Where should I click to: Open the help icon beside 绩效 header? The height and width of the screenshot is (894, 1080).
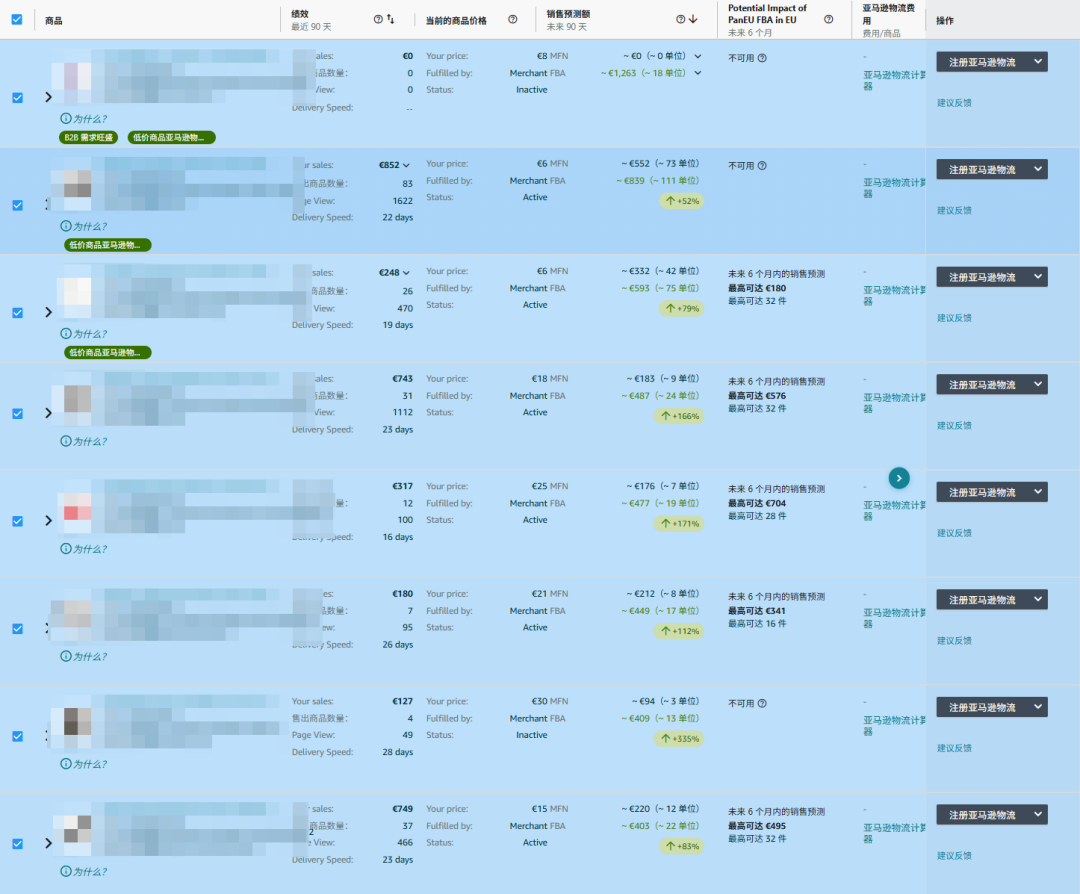[x=378, y=19]
